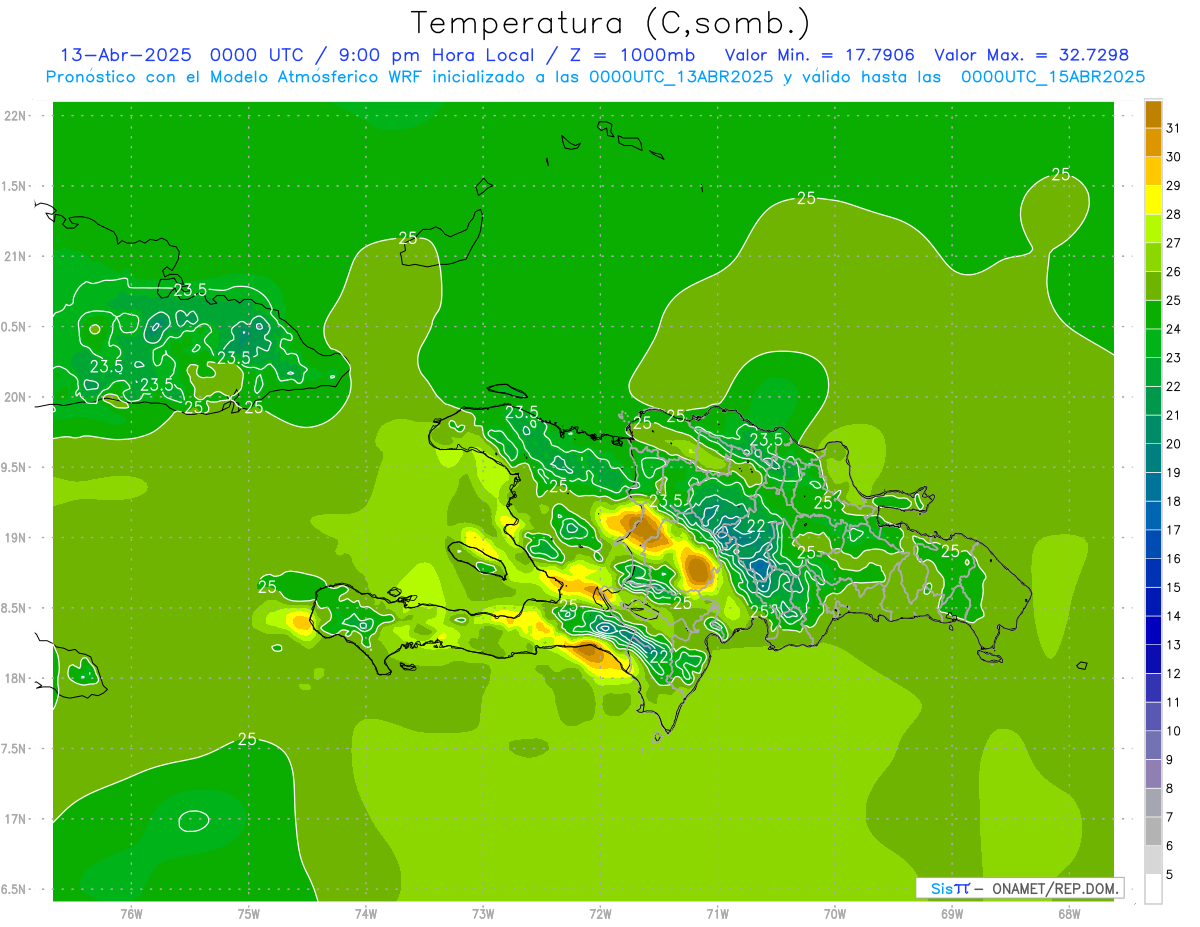1200x927 pixels.
Task: Click the "75W" longitude axis label
Action: click(249, 913)
